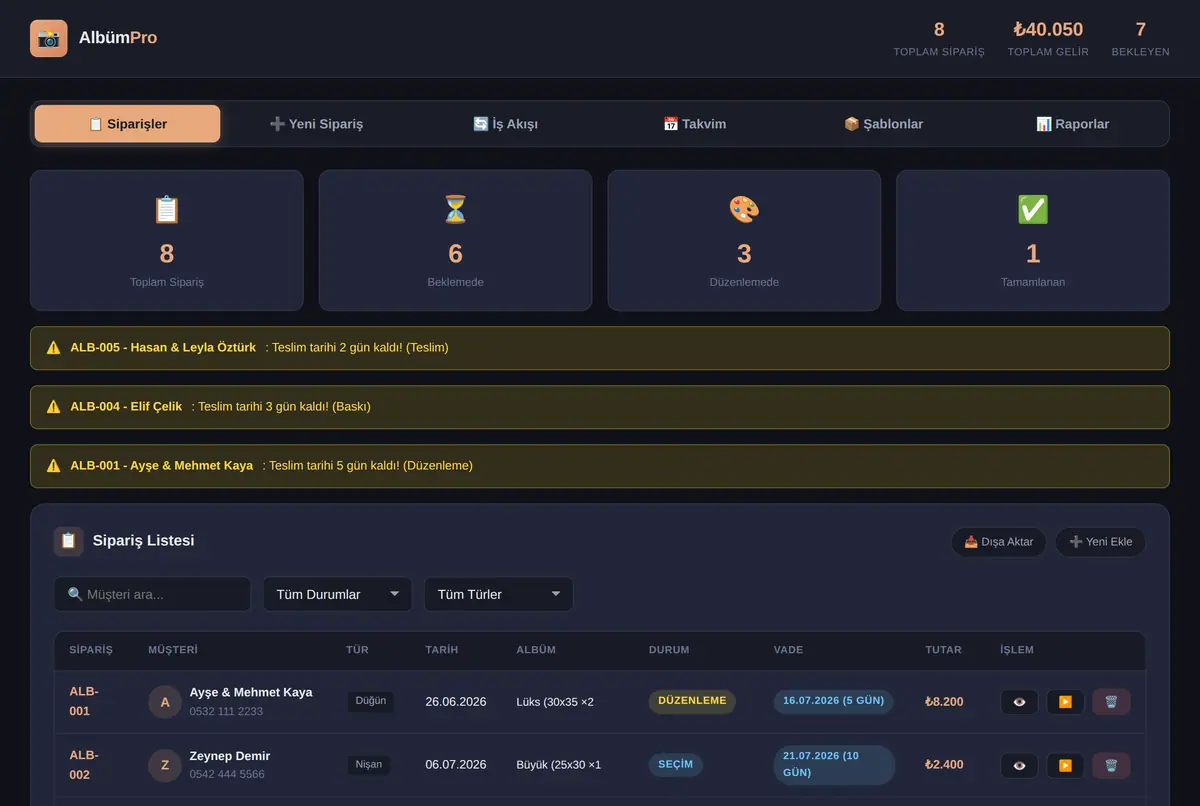Screen dimensions: 1200x806
Task: Advance order ALB-001 with the play icon
Action: point(1065,702)
